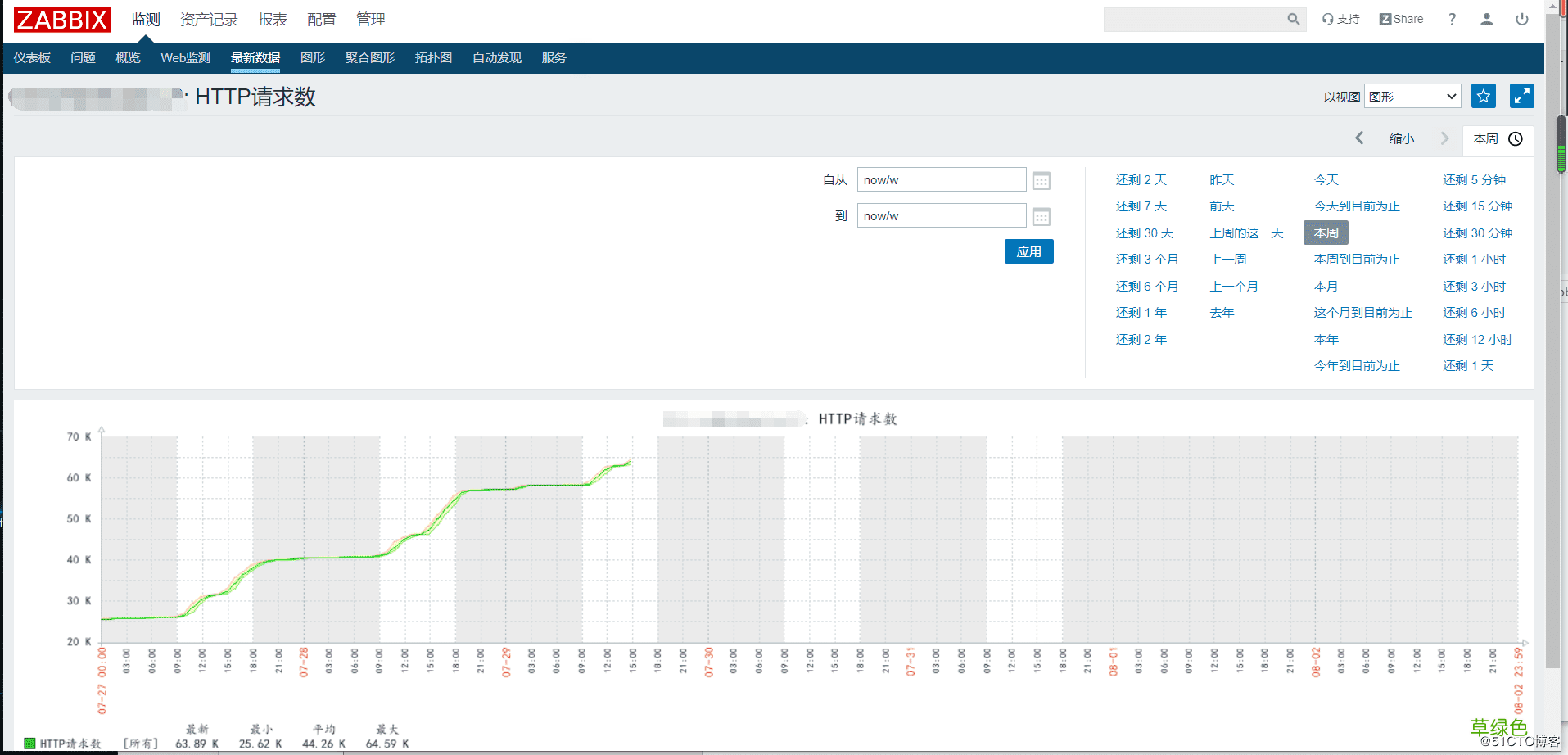
Task: Open Zabbix Share link
Action: (x=1401, y=19)
